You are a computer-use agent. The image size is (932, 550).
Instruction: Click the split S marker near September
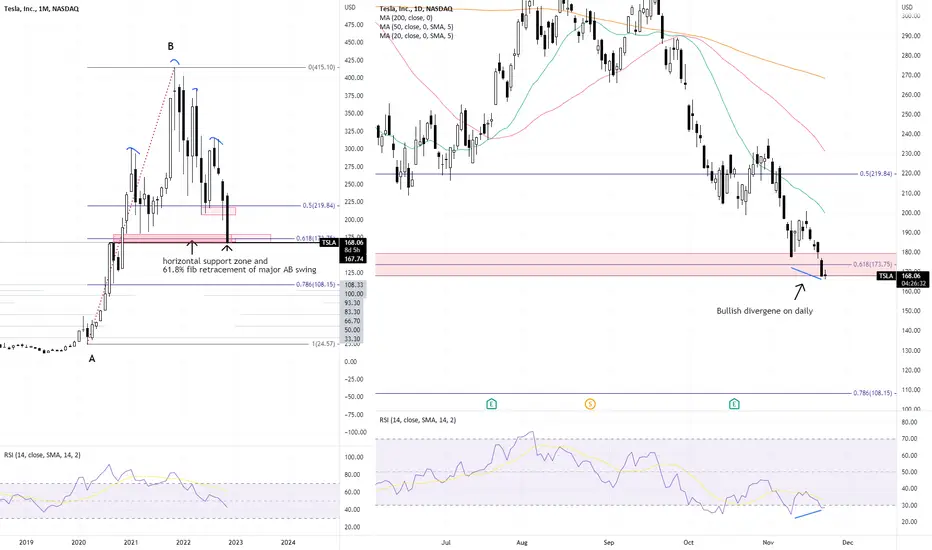point(590,404)
